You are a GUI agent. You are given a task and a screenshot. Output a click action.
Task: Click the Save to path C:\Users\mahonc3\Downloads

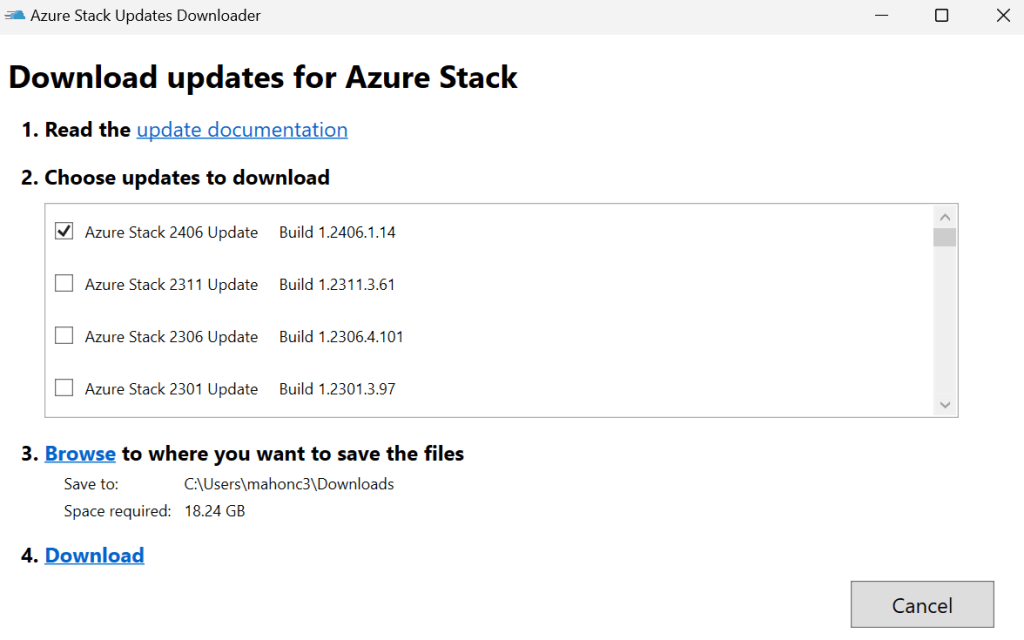tap(289, 484)
